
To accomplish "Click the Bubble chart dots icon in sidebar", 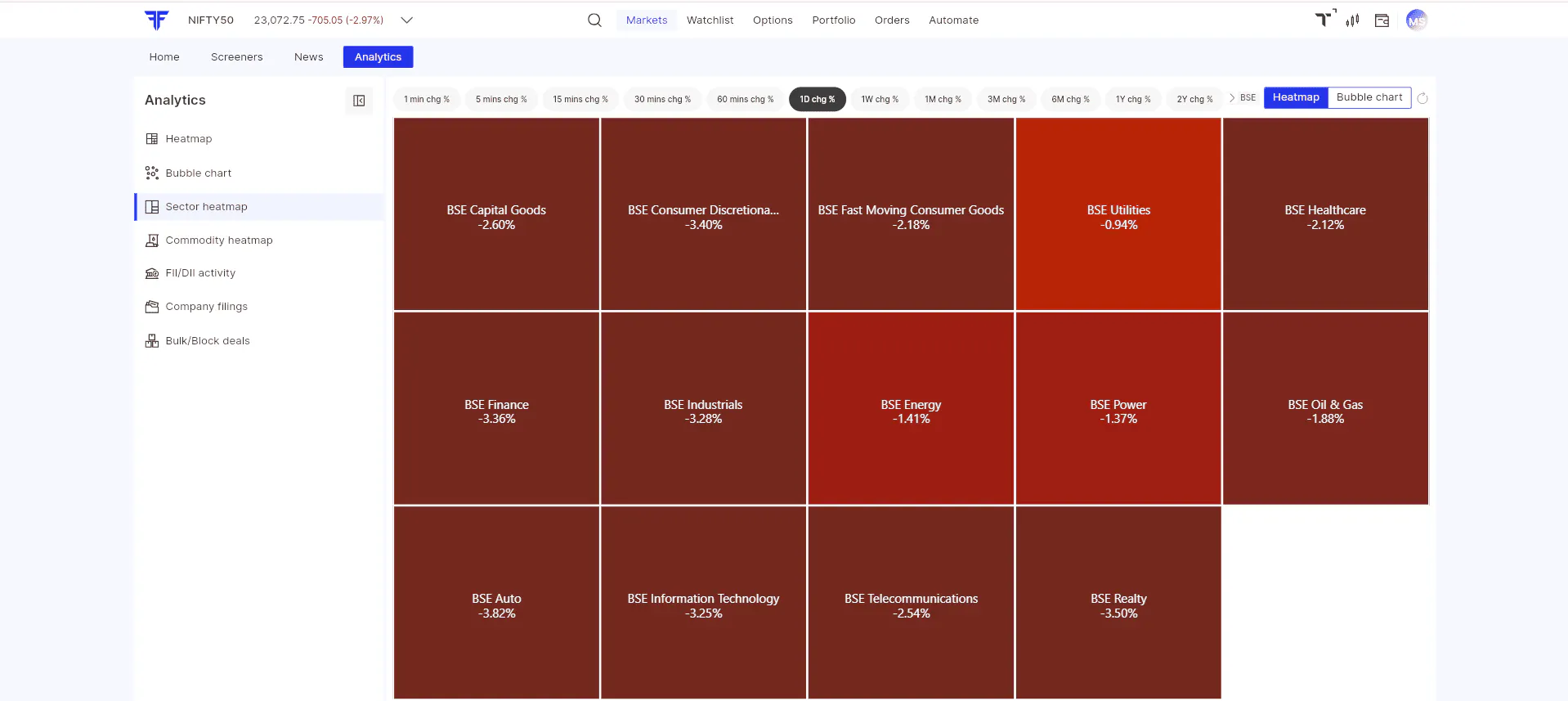I will pos(152,173).
